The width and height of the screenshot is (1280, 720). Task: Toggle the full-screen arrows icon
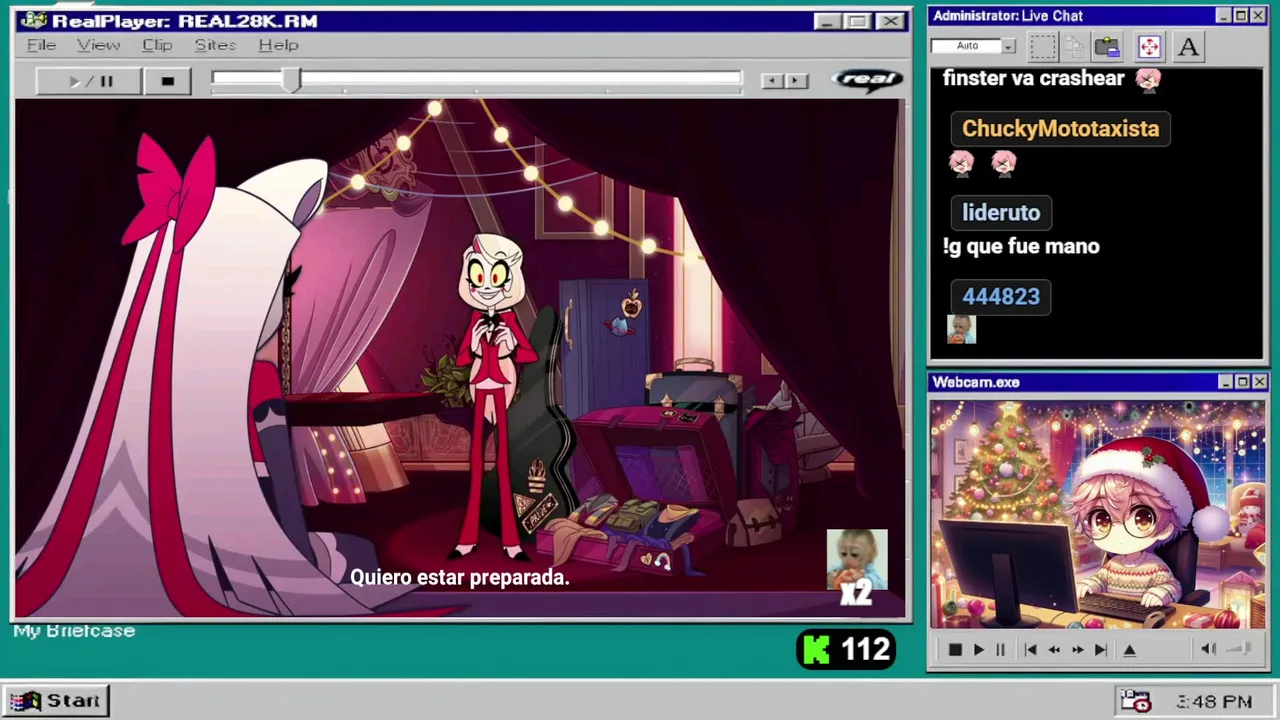1148,46
